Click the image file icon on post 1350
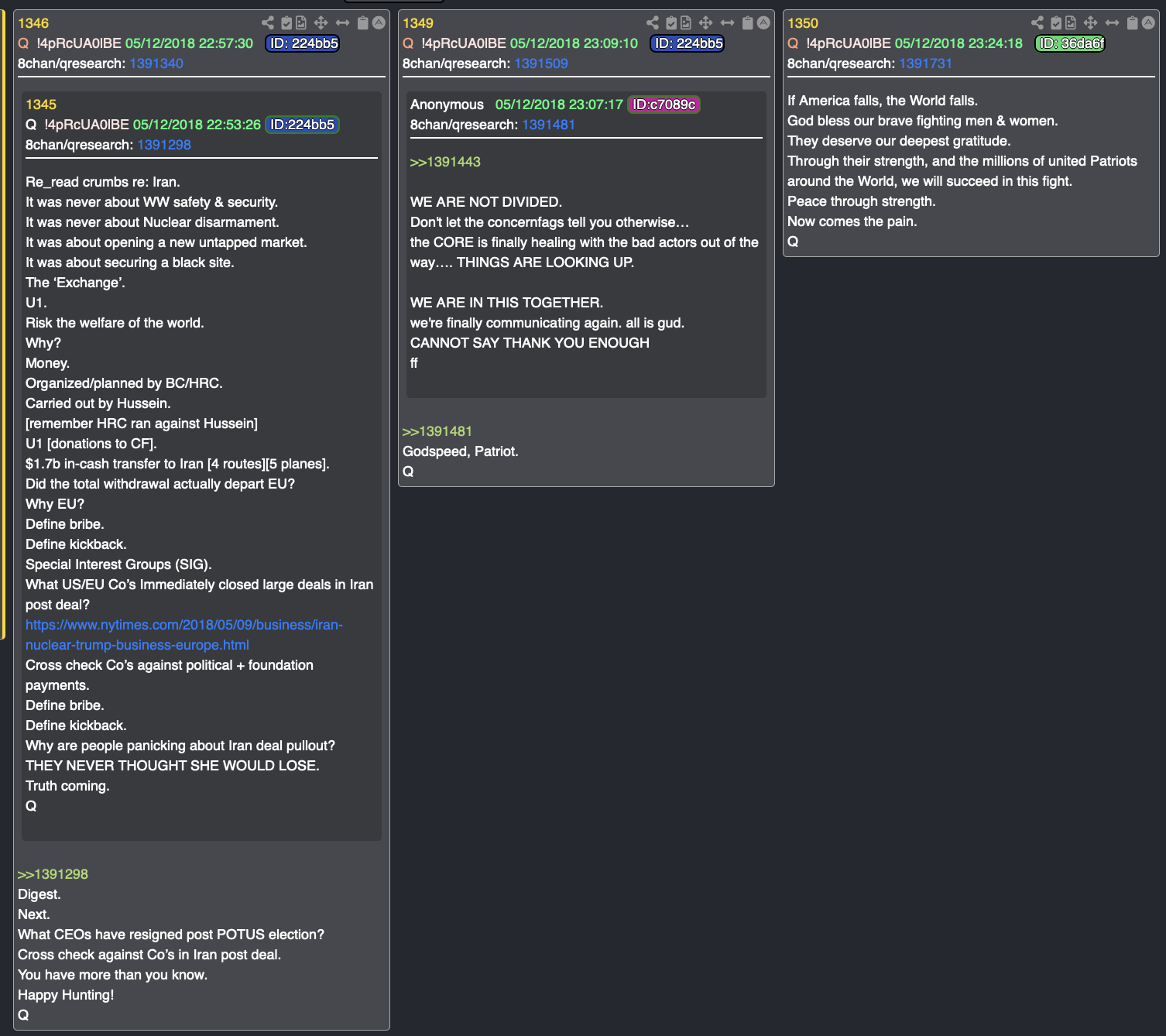The width and height of the screenshot is (1166, 1036). [1071, 23]
